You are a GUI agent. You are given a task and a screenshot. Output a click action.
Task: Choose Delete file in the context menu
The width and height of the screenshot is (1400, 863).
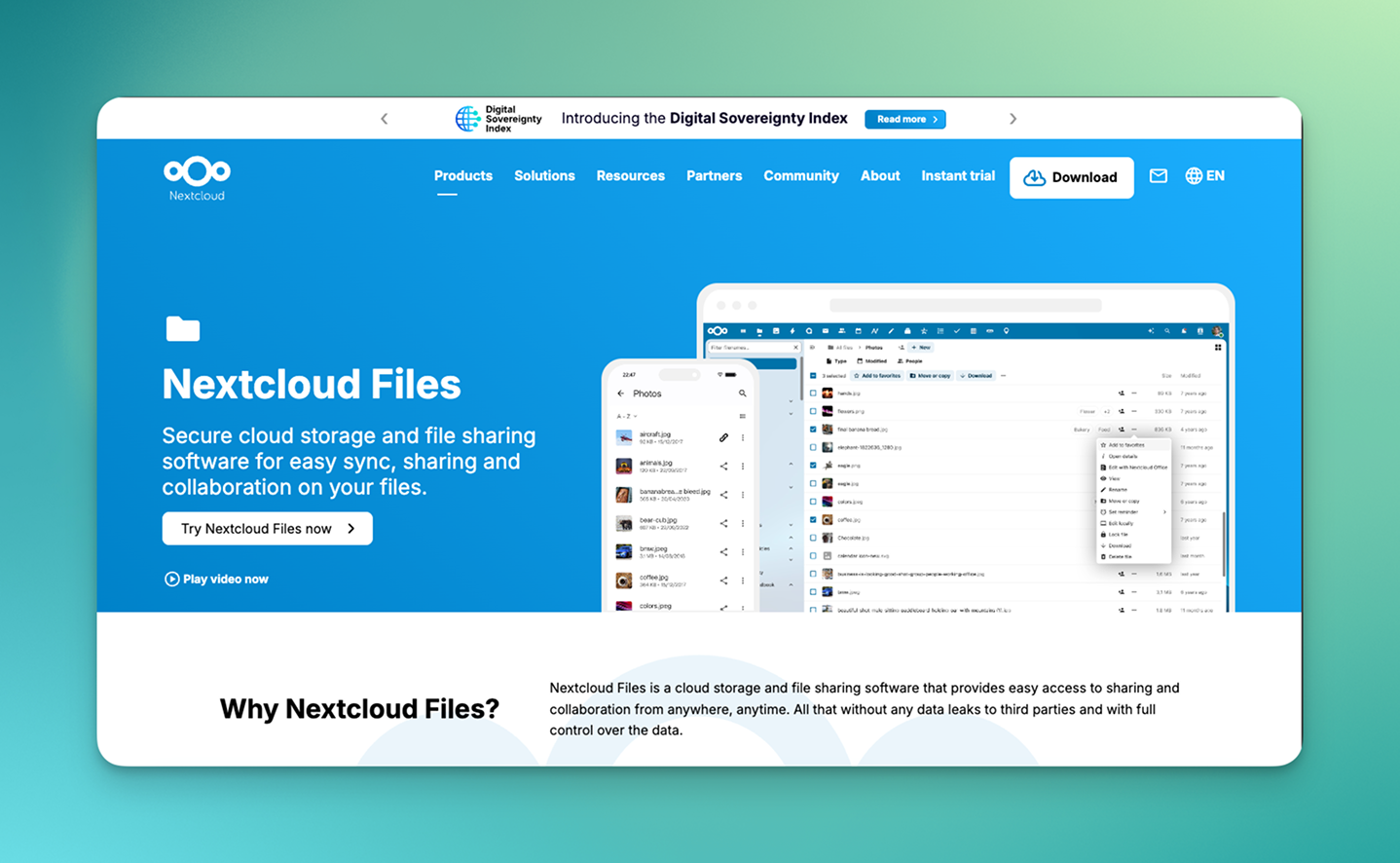coord(1134,557)
